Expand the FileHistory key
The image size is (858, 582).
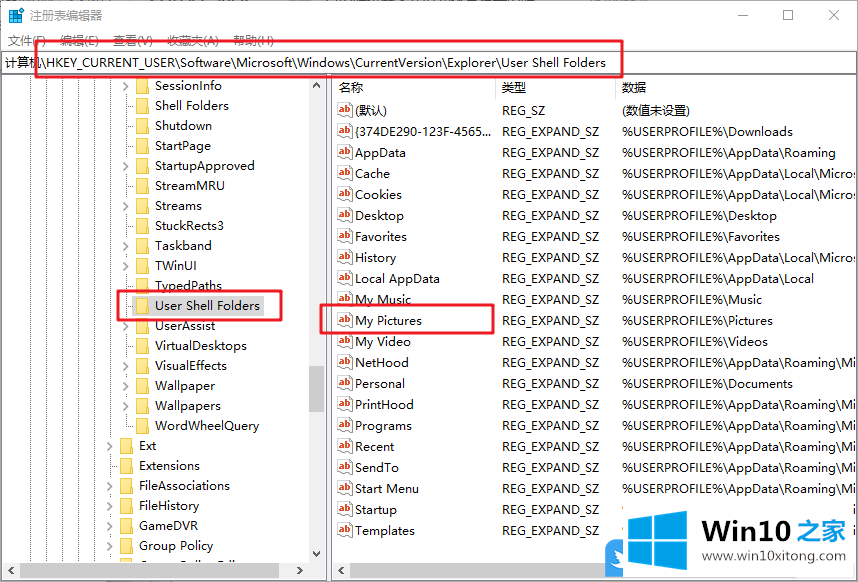pyautogui.click(x=109, y=506)
